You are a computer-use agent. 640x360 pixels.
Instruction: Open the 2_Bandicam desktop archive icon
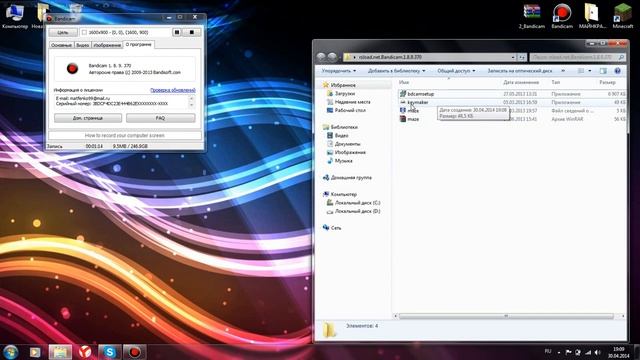tap(531, 16)
